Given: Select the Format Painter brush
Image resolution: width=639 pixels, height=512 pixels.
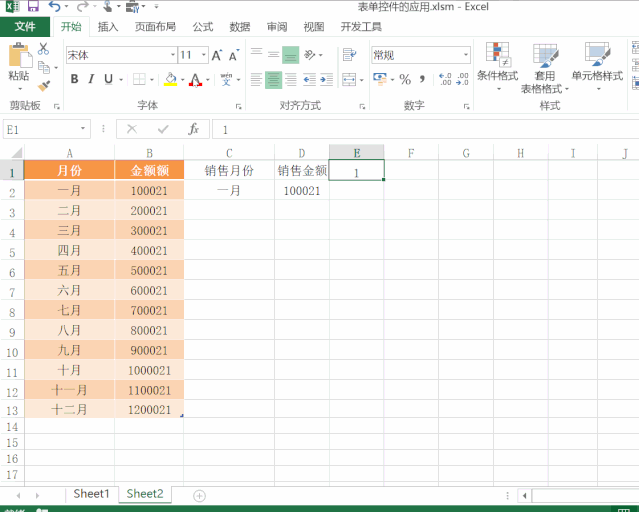Looking at the screenshot, I should coord(43,86).
